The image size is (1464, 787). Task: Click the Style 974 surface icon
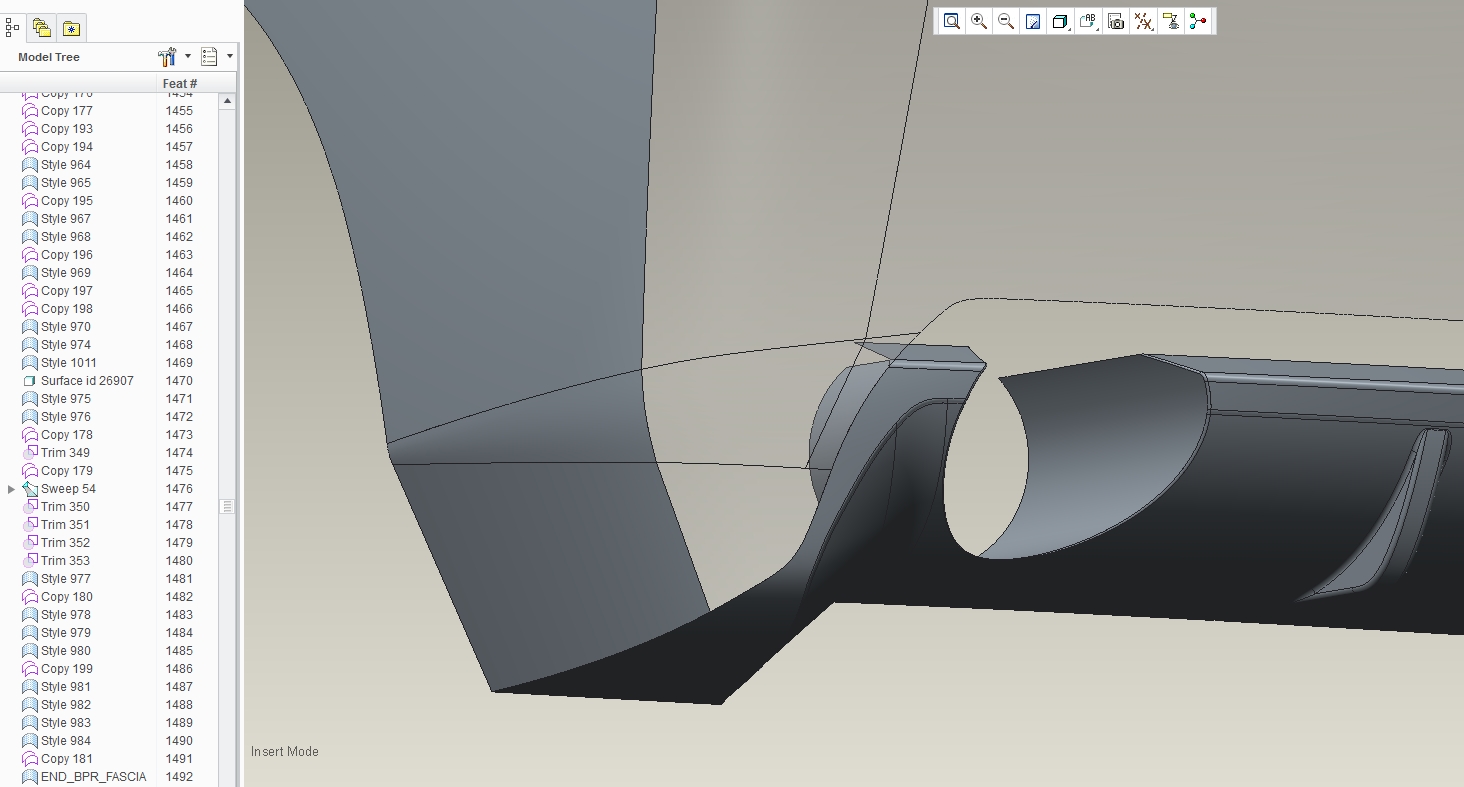[30, 345]
